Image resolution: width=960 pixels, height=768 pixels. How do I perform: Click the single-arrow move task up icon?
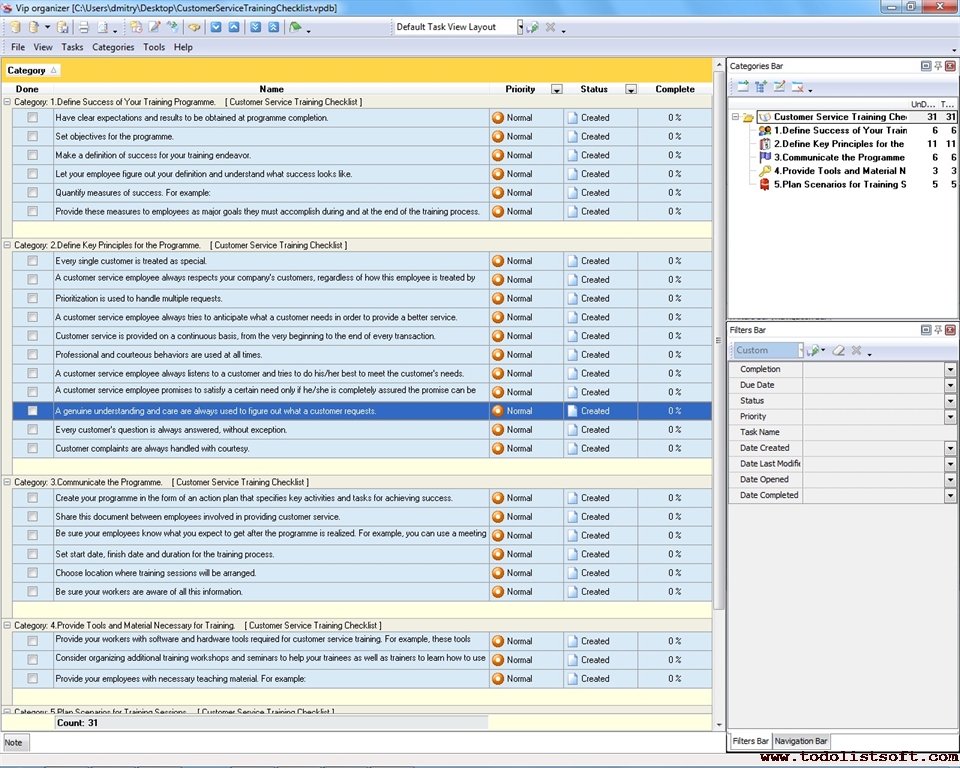pos(234,27)
